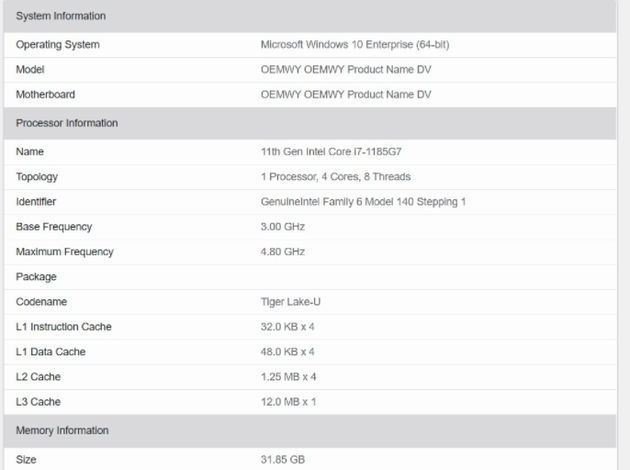The height and width of the screenshot is (470, 630).
Task: Click the 'L2 Cache' label
Action: point(38,377)
